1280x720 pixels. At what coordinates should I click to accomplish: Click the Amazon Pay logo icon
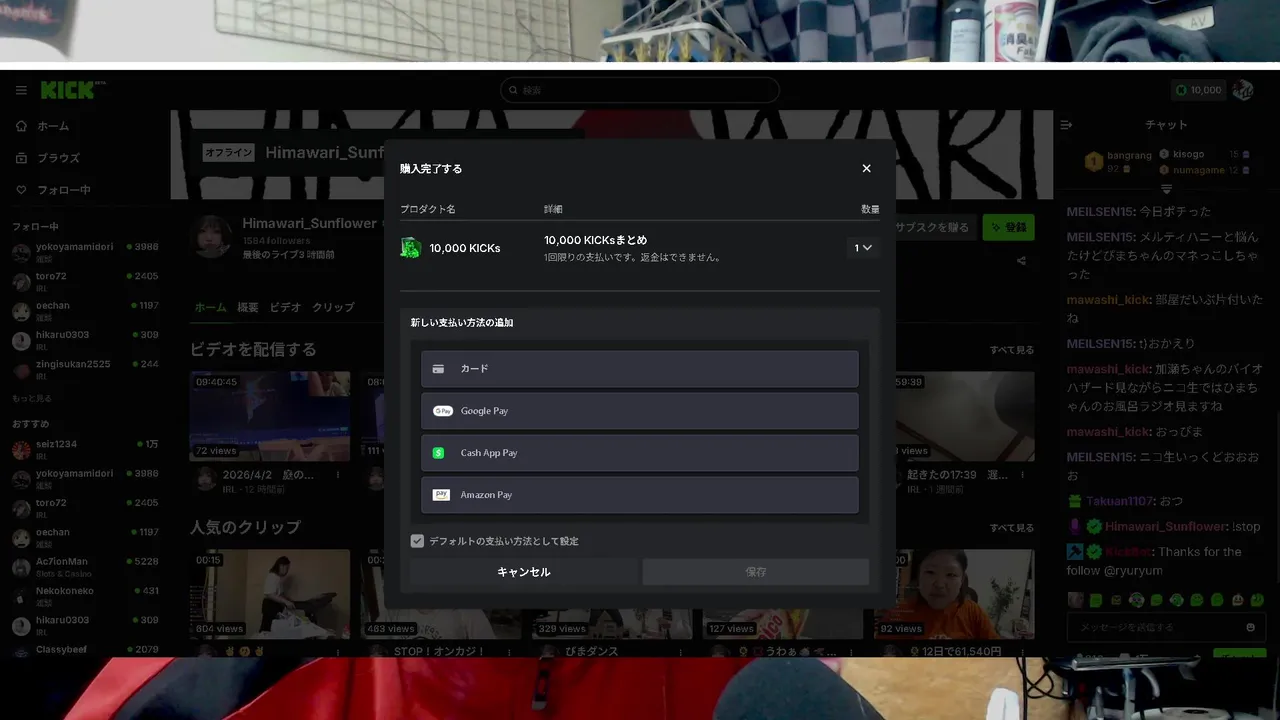pyautogui.click(x=441, y=495)
